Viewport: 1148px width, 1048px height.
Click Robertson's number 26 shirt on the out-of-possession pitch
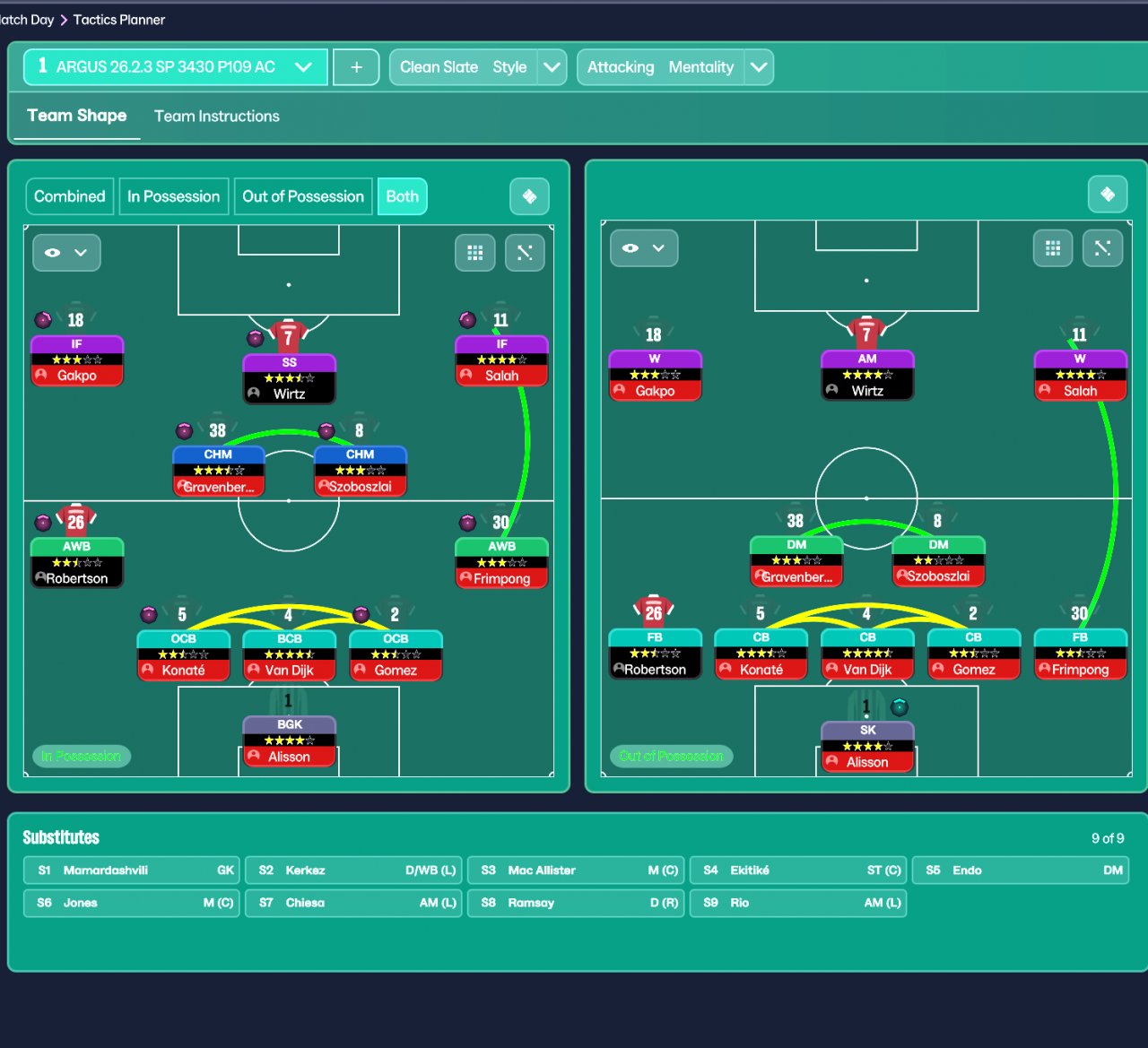(x=654, y=611)
